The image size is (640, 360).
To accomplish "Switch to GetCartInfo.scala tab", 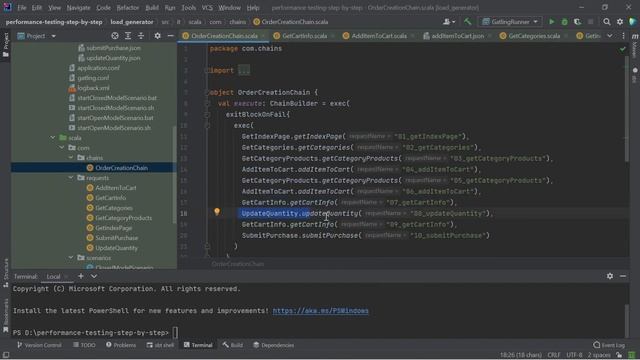I will point(304,36).
